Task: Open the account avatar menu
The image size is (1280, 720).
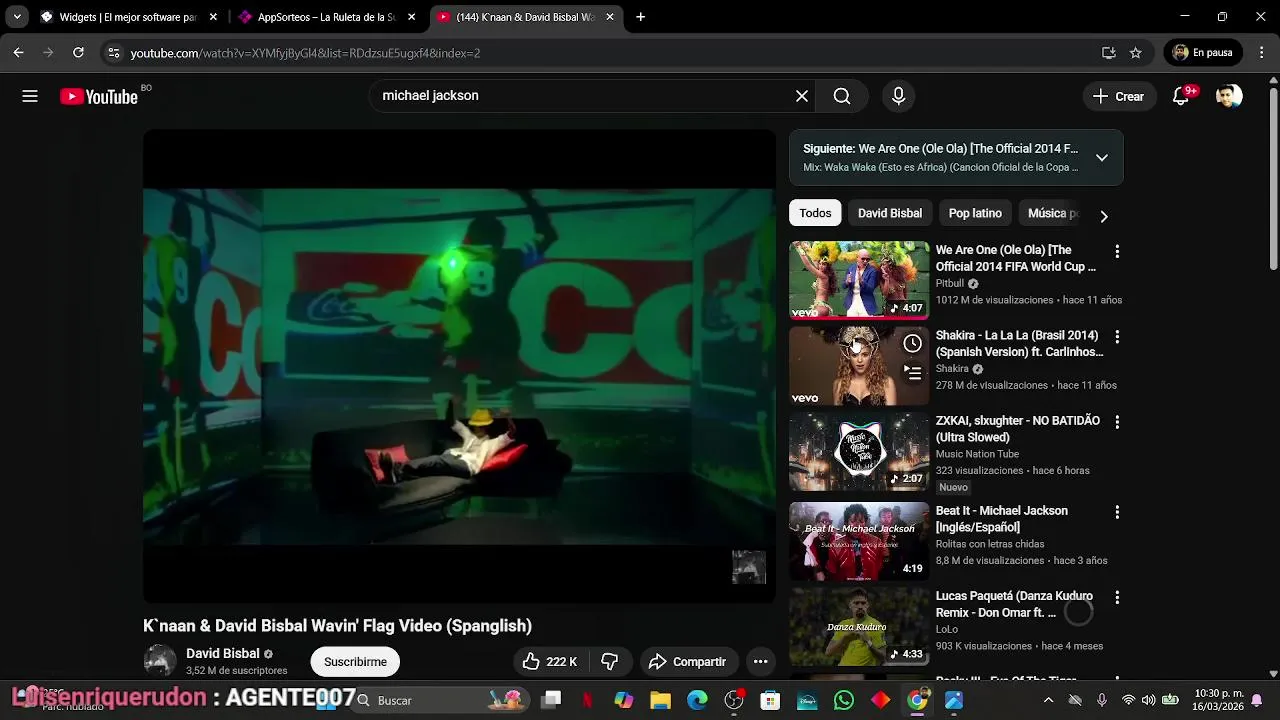Action: tap(1229, 96)
